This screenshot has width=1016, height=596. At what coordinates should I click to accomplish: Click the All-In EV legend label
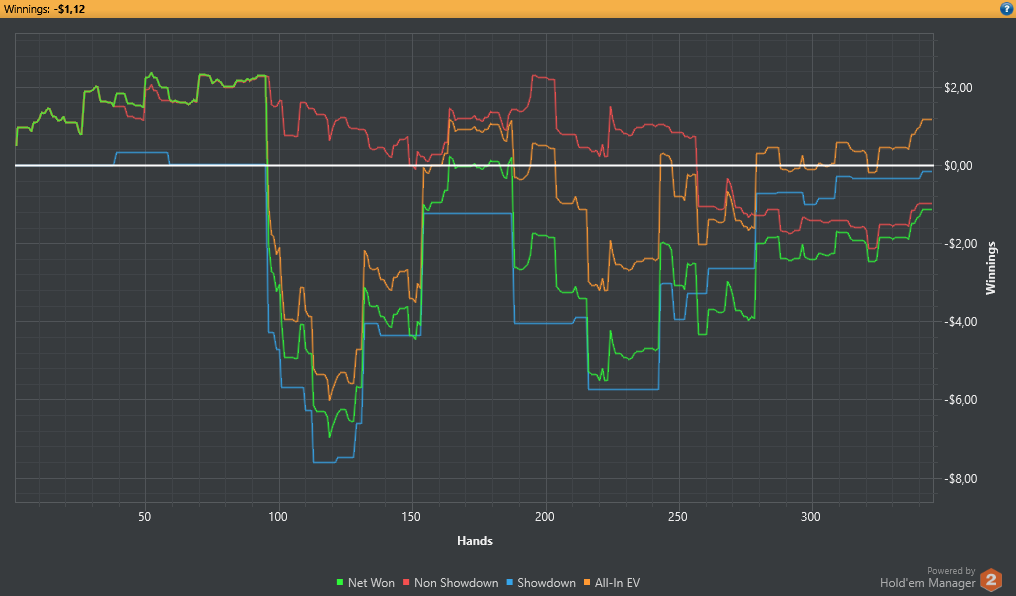618,583
